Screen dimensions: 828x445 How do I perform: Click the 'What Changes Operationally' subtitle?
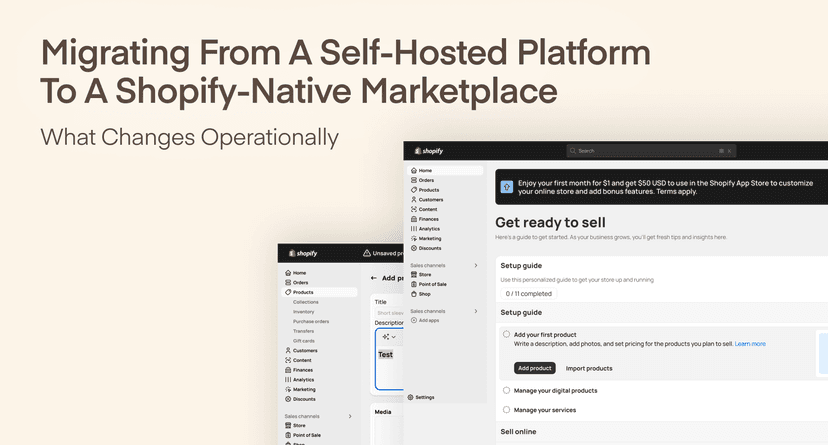[190, 137]
